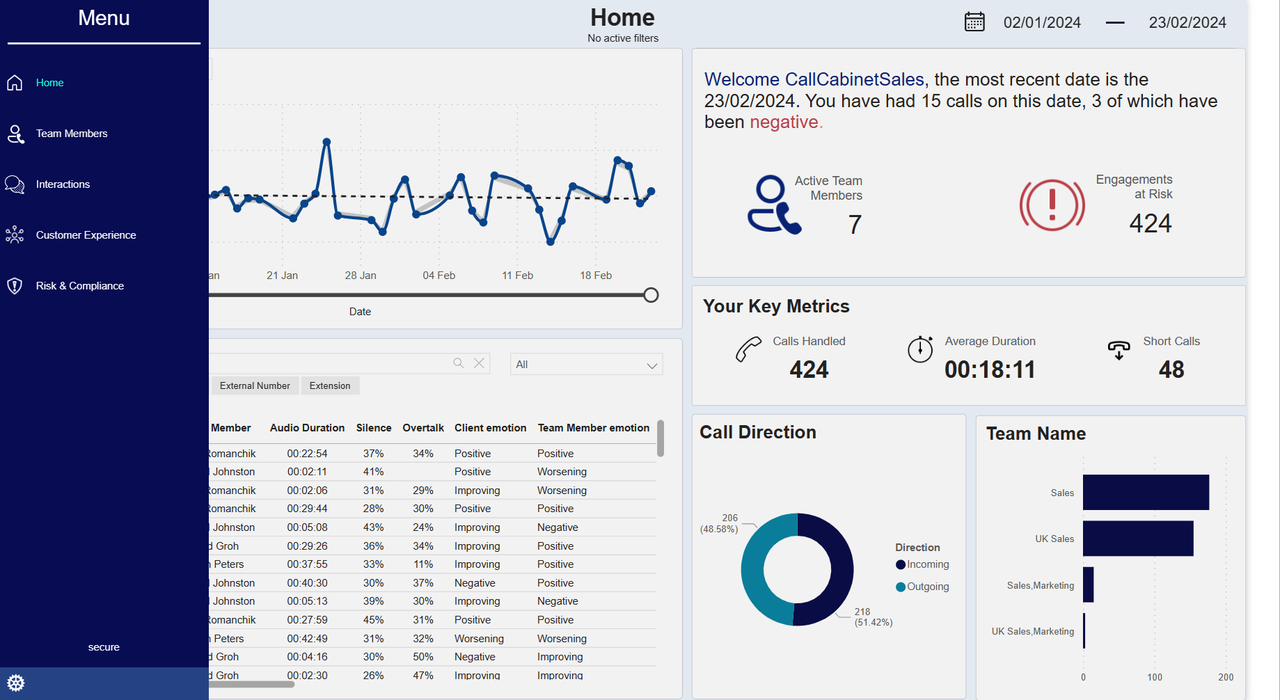Screen dimensions: 1280x700
Task: Sort table by Audio Duration column header
Action: pos(307,428)
